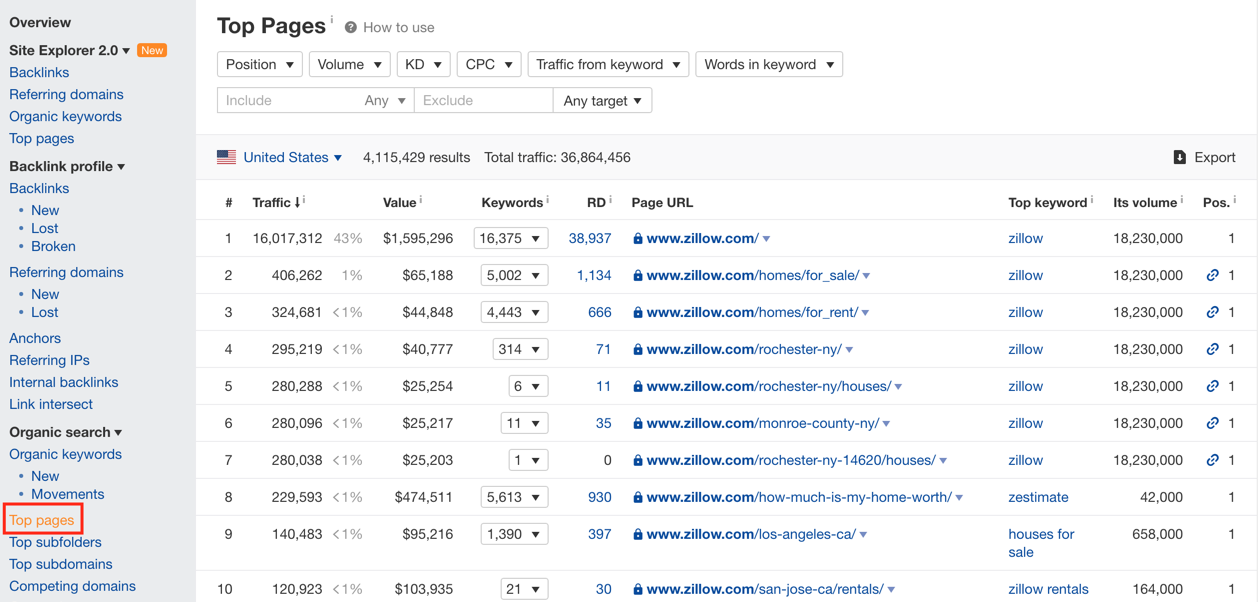This screenshot has width=1259, height=602.
Task: Click the info icon beside the Keywords header
Action: click(548, 200)
